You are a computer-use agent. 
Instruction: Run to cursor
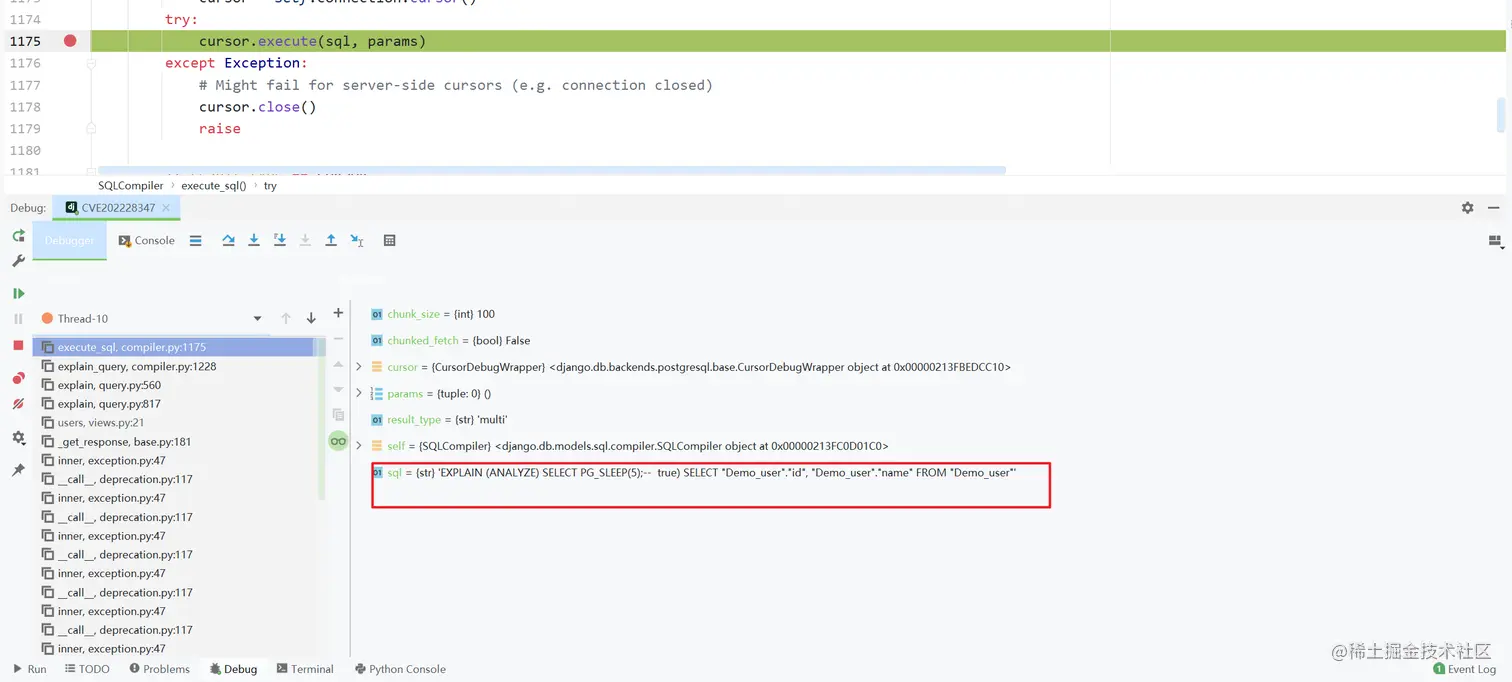pyautogui.click(x=357, y=240)
